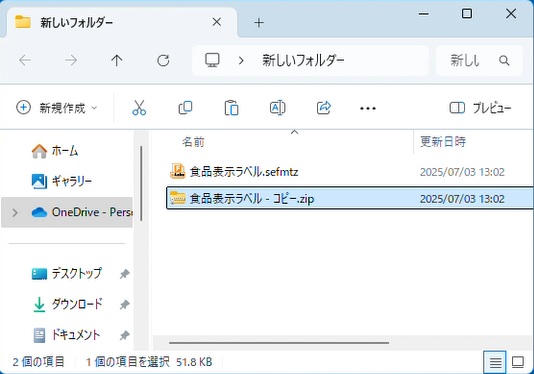Switch to large icons view in status bar
Viewport: 534px width, 374px height.
coord(518,362)
